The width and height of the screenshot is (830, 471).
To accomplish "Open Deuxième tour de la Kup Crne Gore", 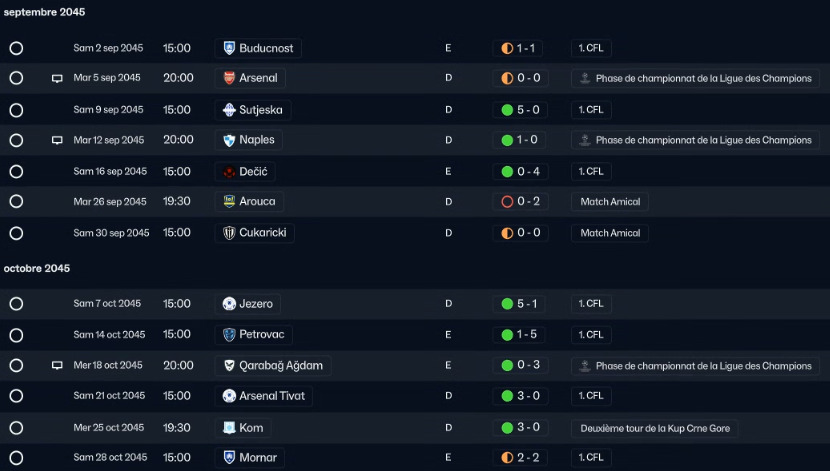I will [655, 428].
